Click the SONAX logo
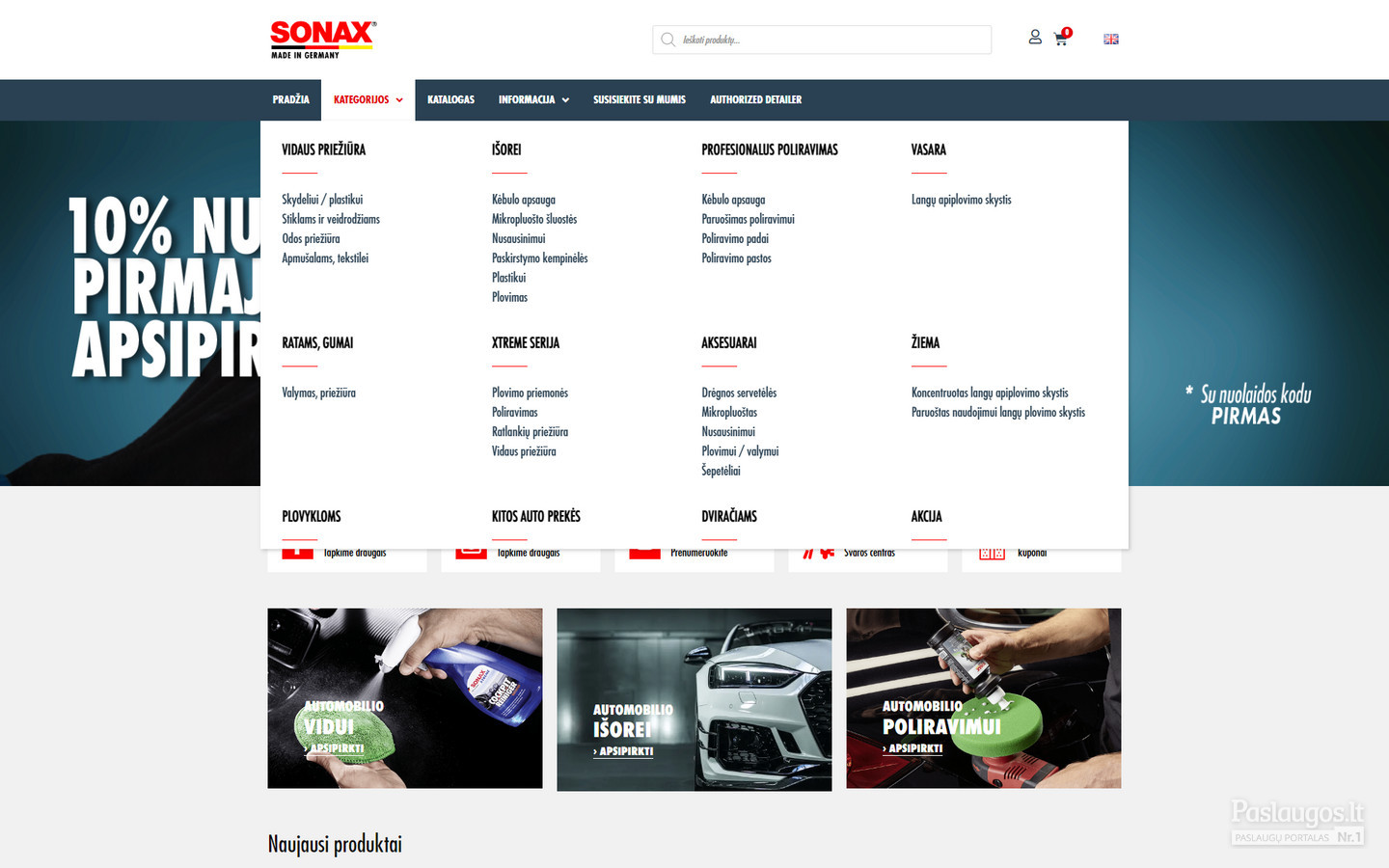This screenshot has height=868, width=1389. pyautogui.click(x=323, y=40)
